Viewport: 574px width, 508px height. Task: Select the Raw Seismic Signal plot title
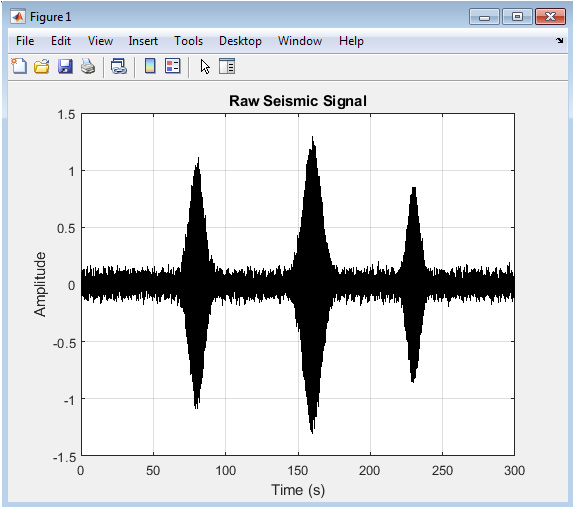tap(298, 101)
